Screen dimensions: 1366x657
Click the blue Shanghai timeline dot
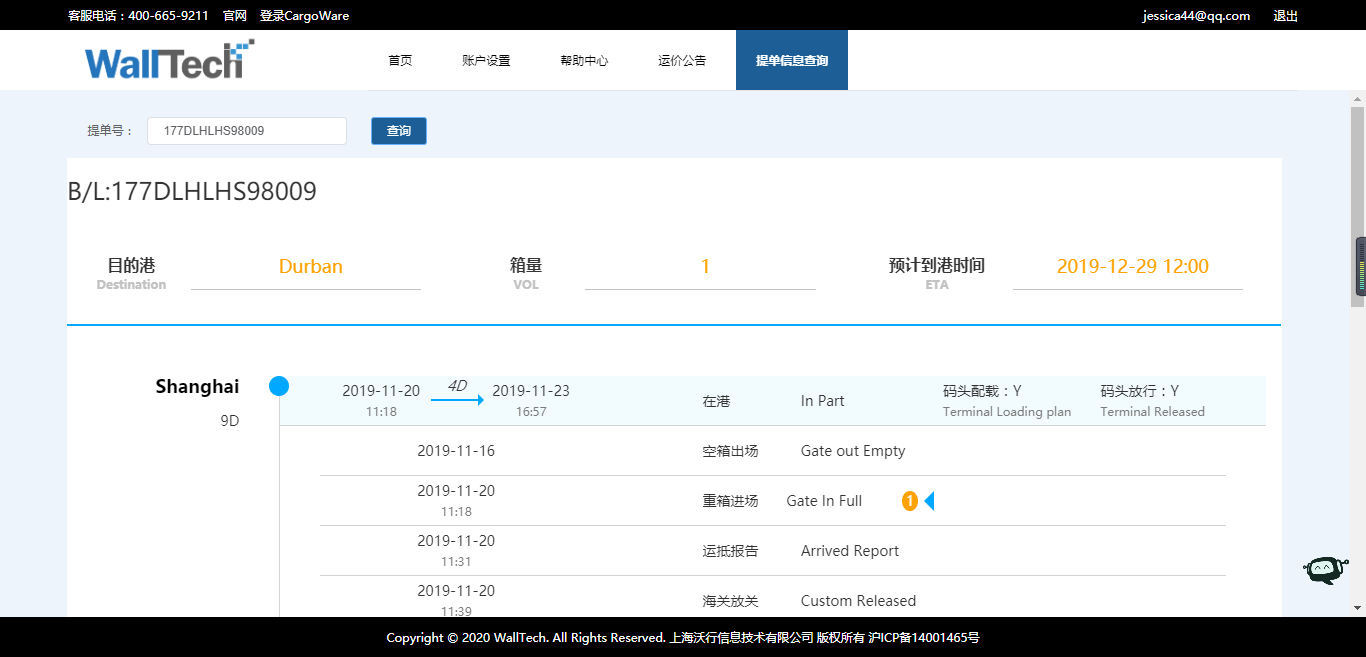(279, 386)
